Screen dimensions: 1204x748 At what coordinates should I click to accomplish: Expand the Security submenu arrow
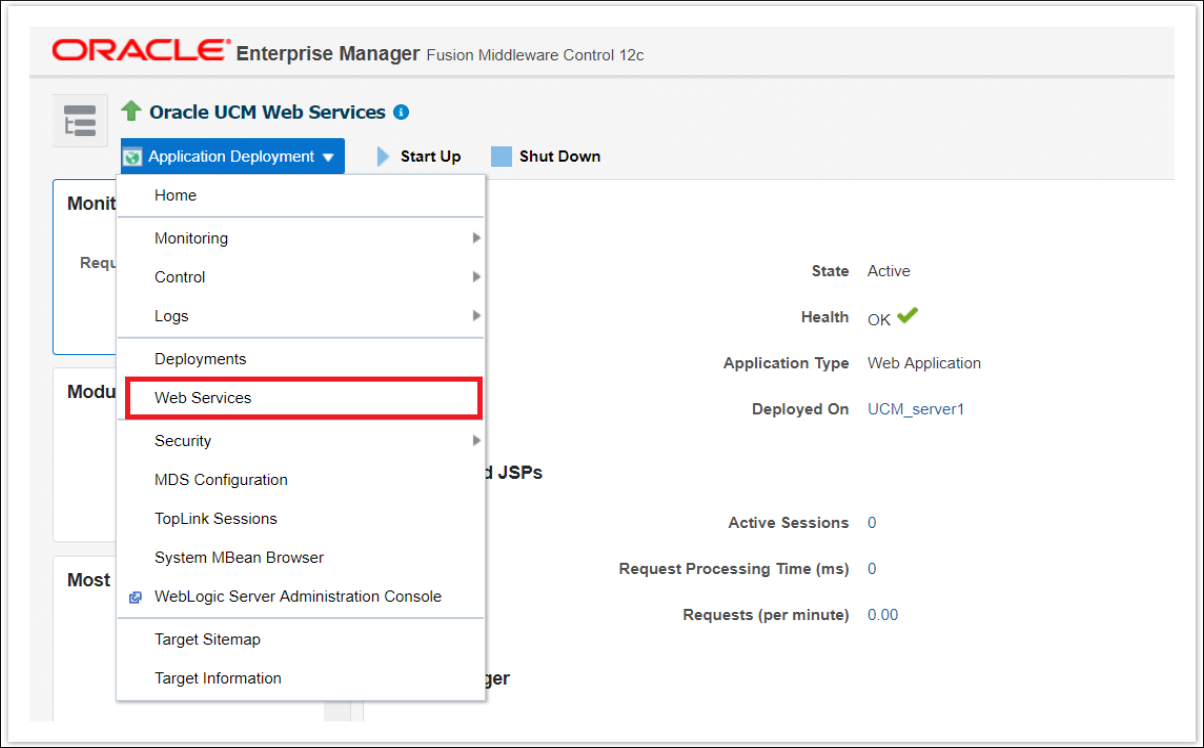(x=476, y=441)
